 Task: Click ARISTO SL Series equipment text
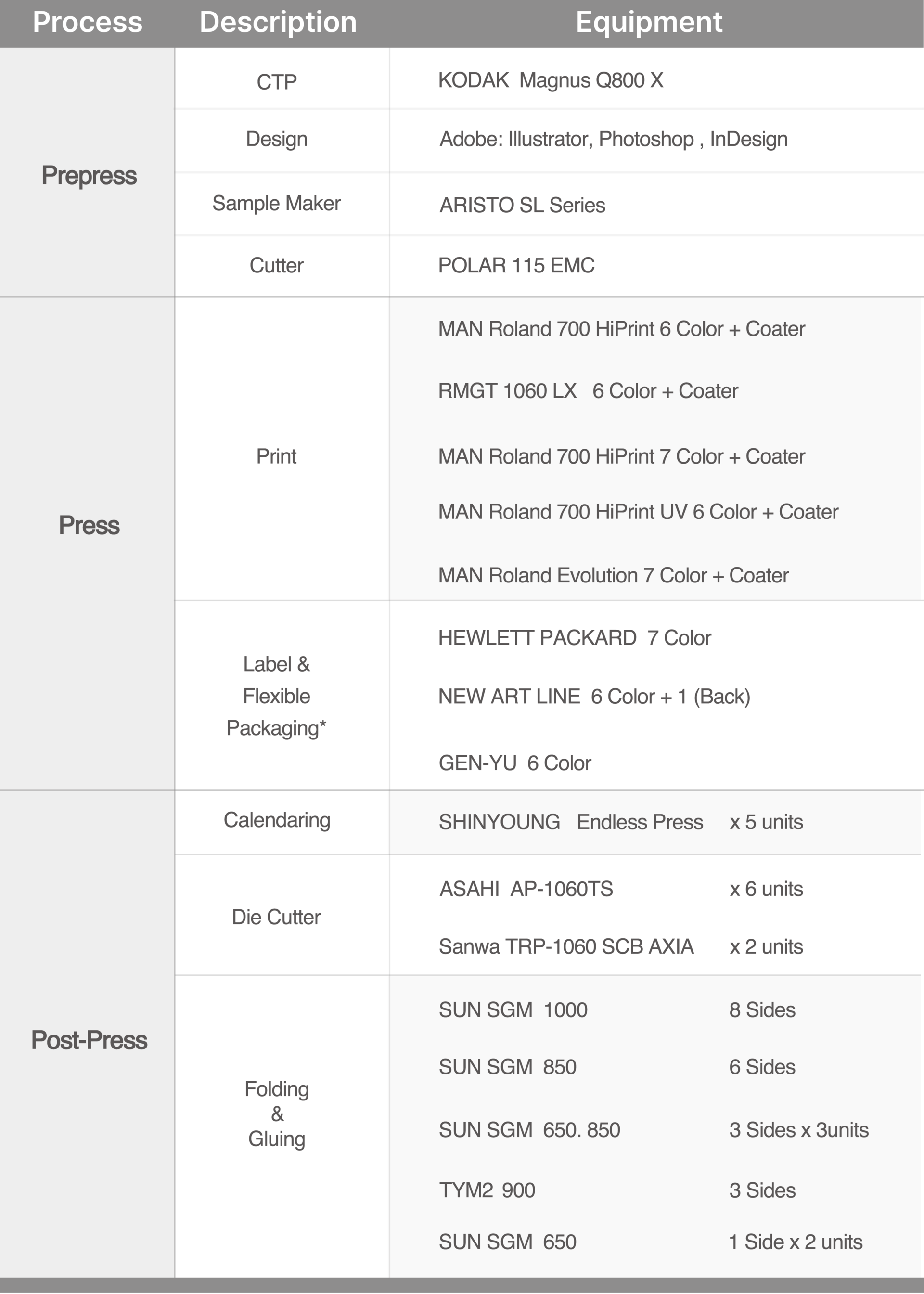[522, 205]
